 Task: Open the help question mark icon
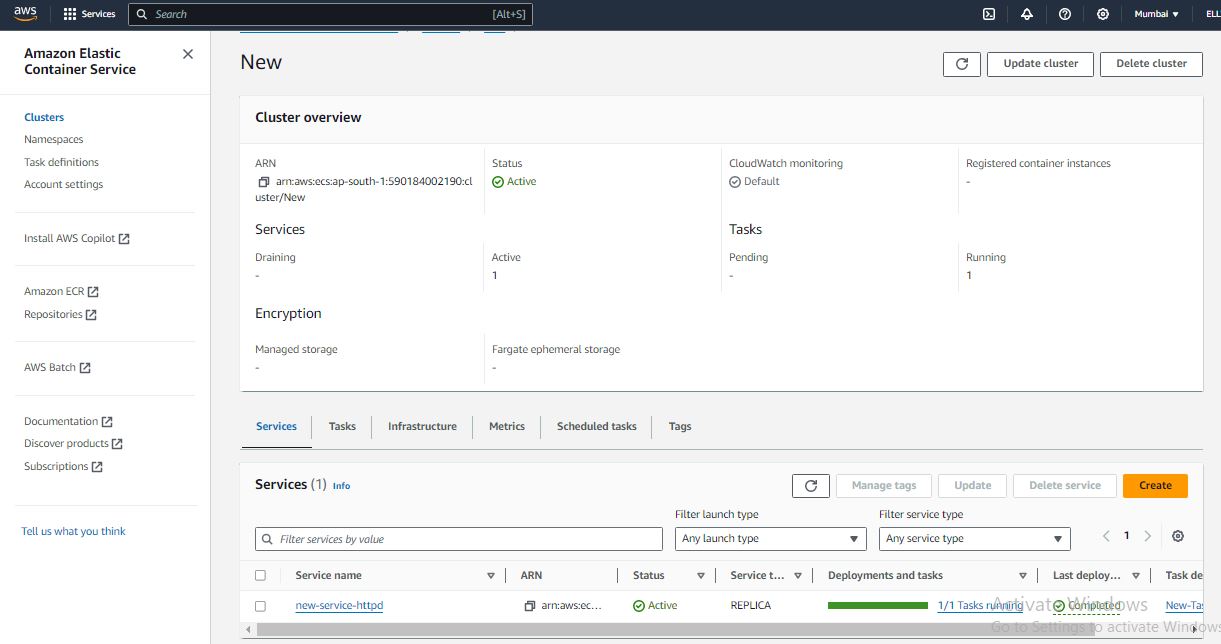(x=1064, y=14)
